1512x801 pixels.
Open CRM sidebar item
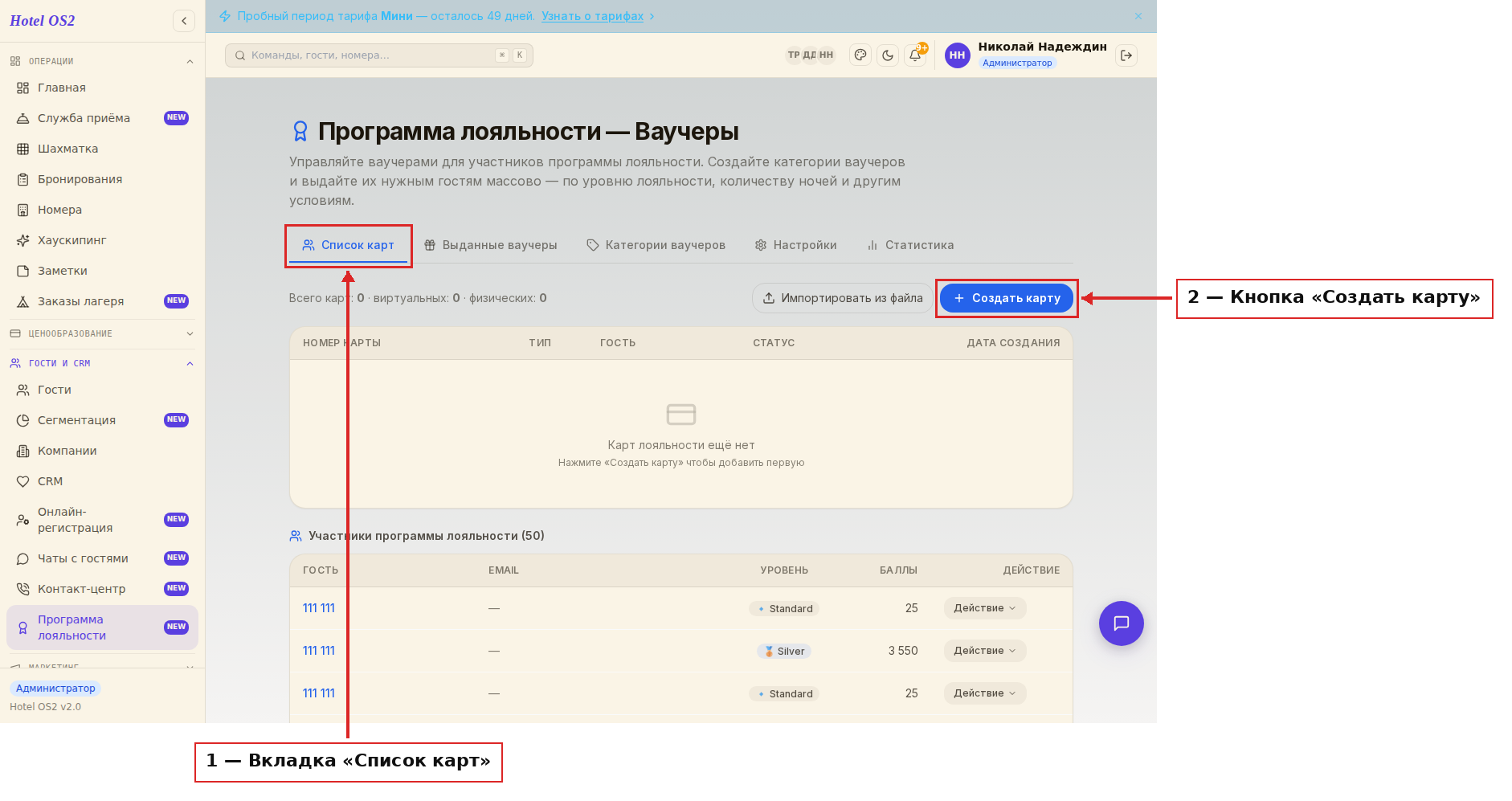[x=102, y=481]
